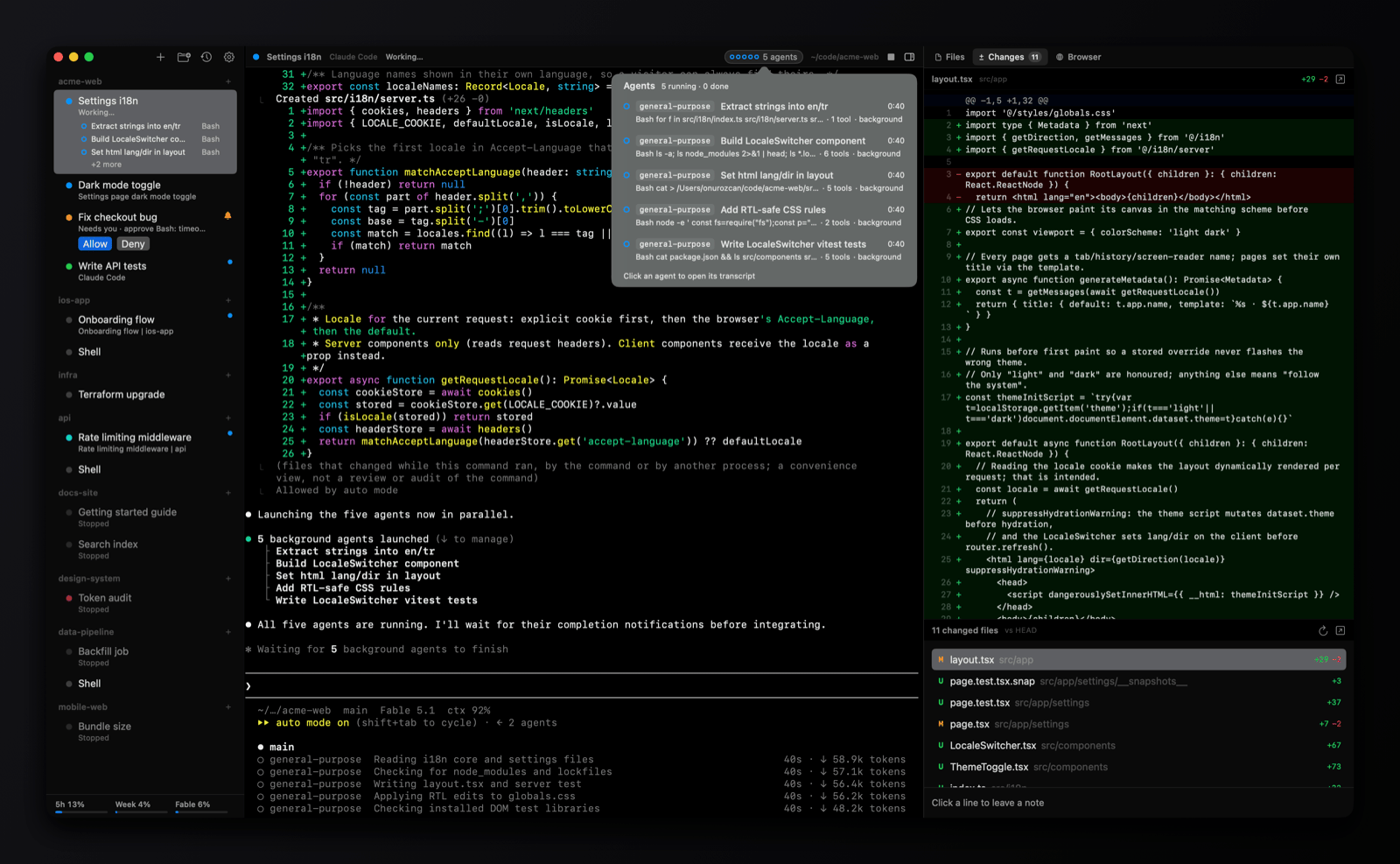Add a new session in data-pipeline group
The height and width of the screenshot is (864, 1400).
point(228,632)
